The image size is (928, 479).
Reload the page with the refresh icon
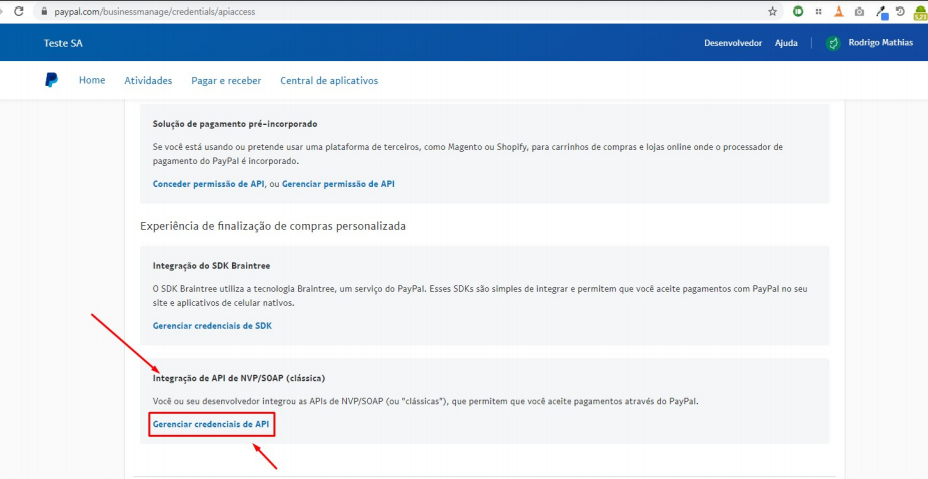(x=18, y=11)
